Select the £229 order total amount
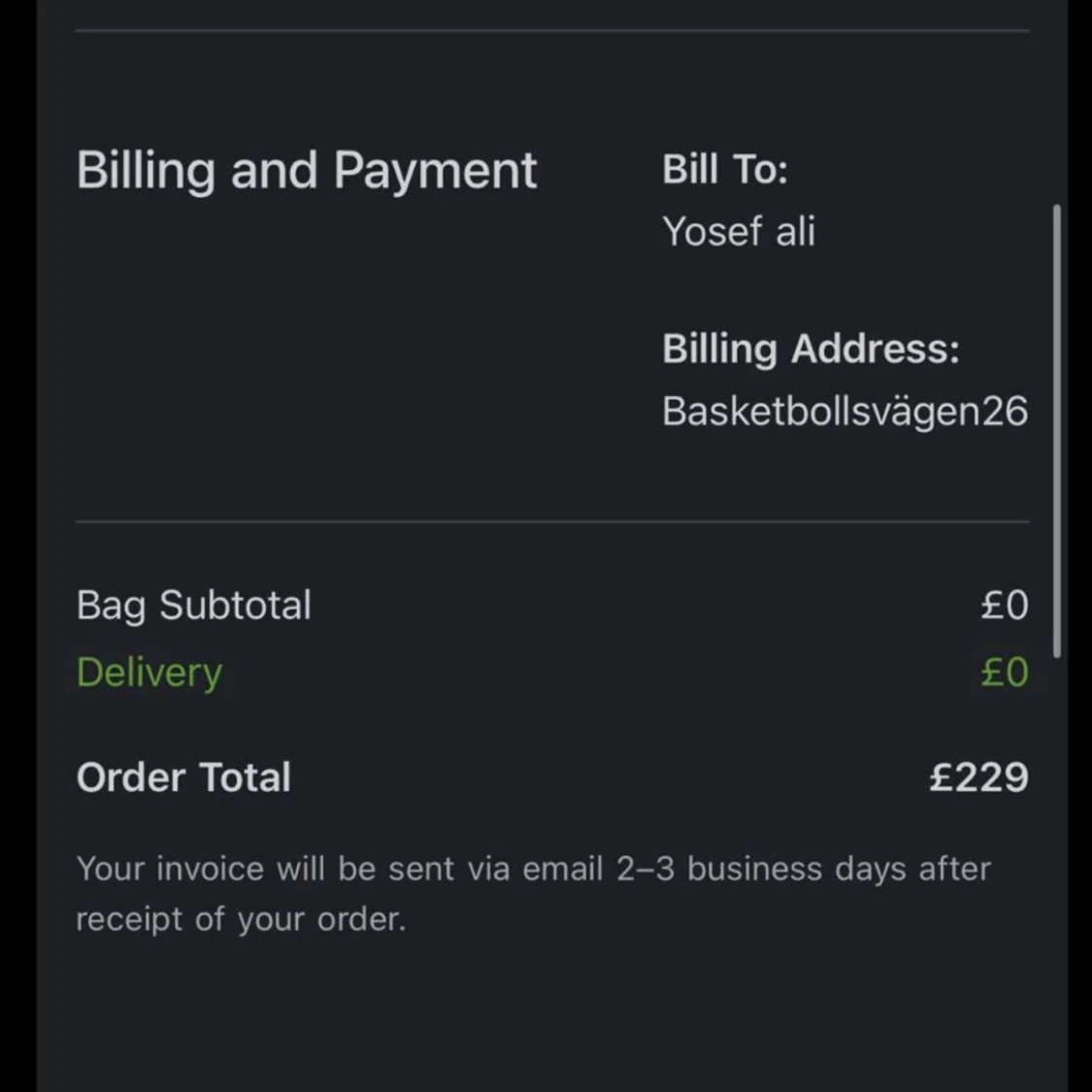This screenshot has height=1092, width=1092. click(977, 778)
